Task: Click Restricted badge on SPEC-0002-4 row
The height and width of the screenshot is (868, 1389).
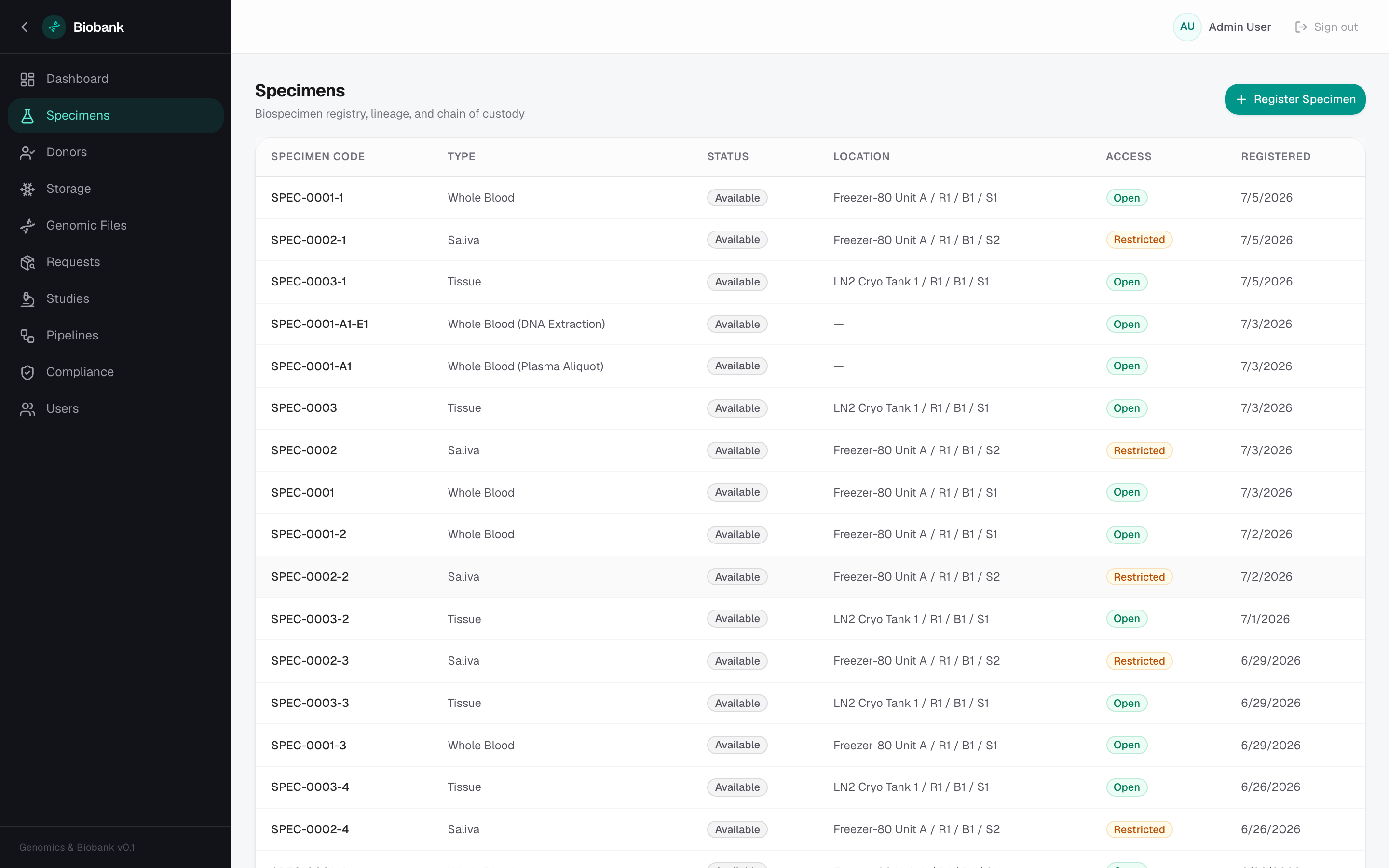Action: (x=1139, y=829)
